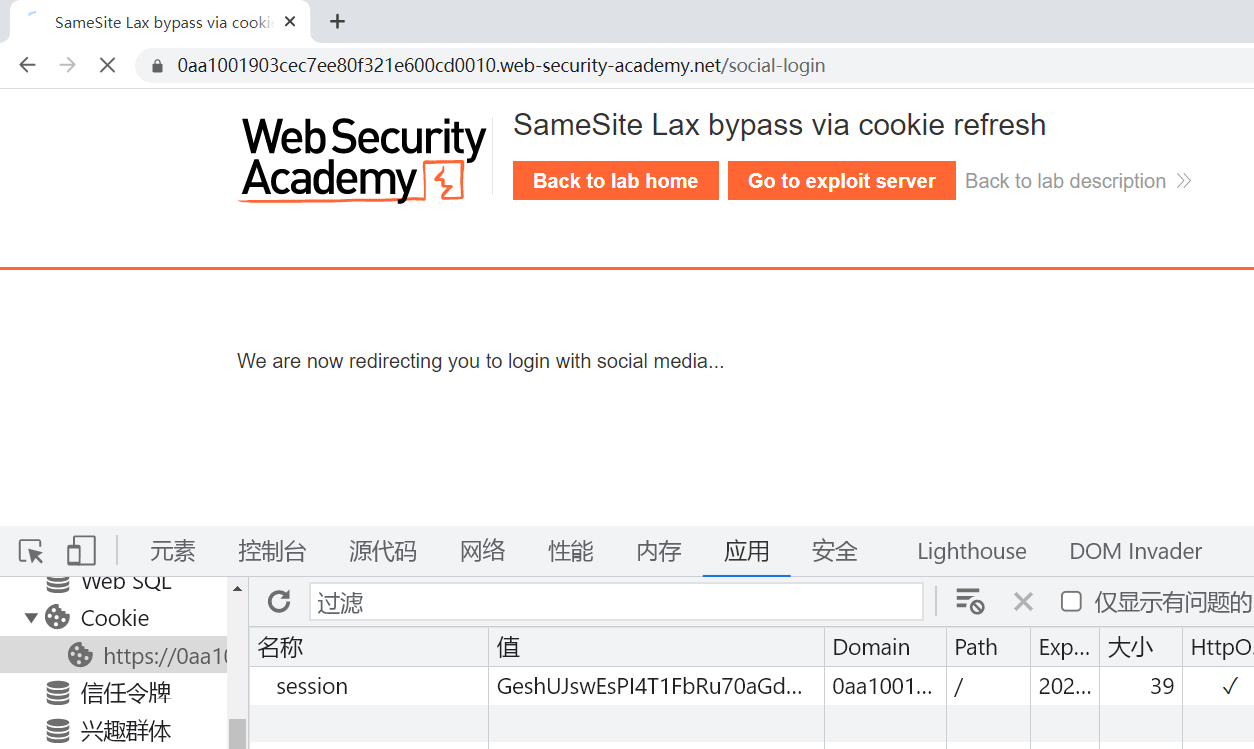Viewport: 1254px width, 749px height.
Task: Open the 控制台 tab
Action: click(x=272, y=551)
